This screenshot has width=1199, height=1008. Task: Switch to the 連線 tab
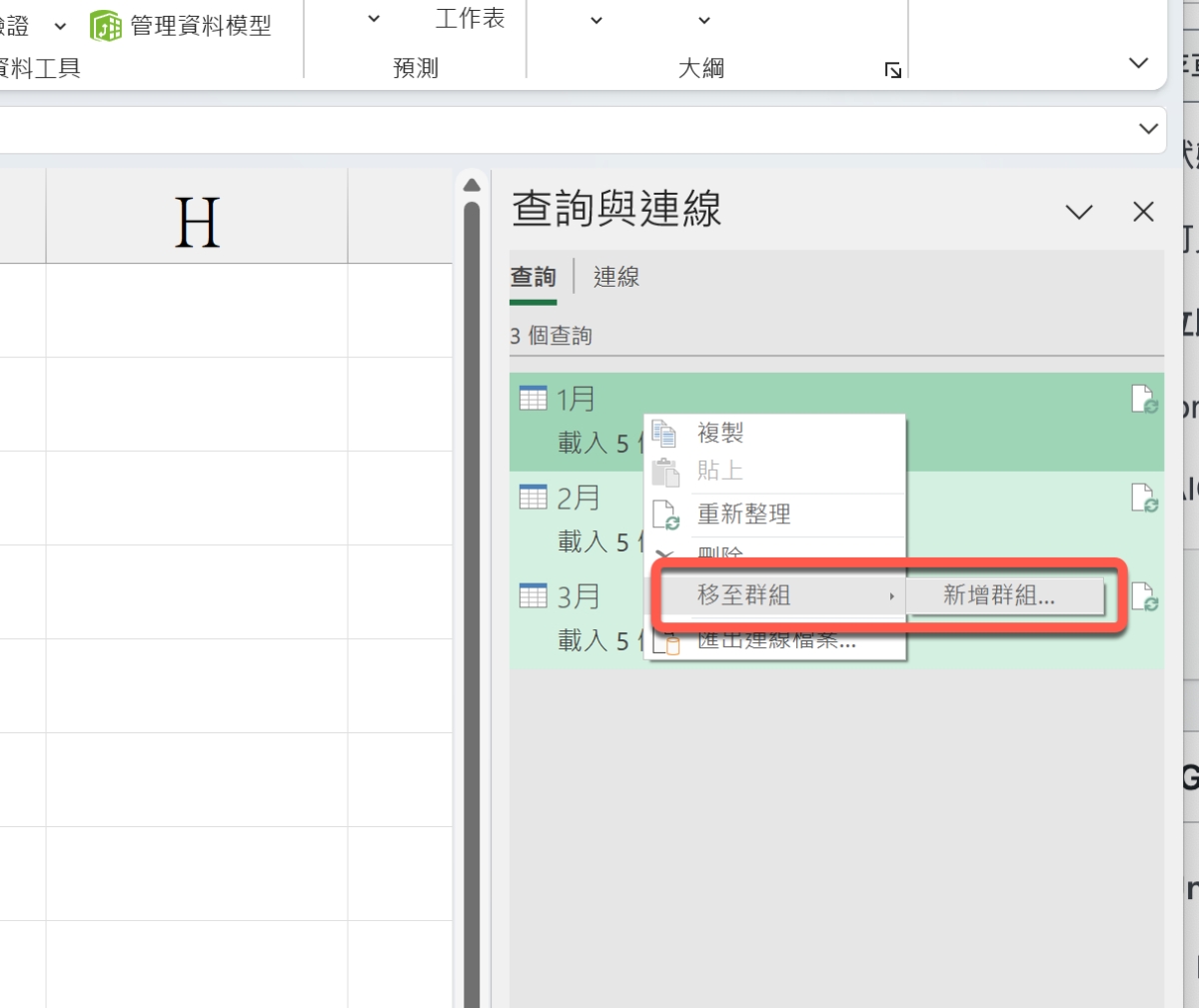[616, 277]
